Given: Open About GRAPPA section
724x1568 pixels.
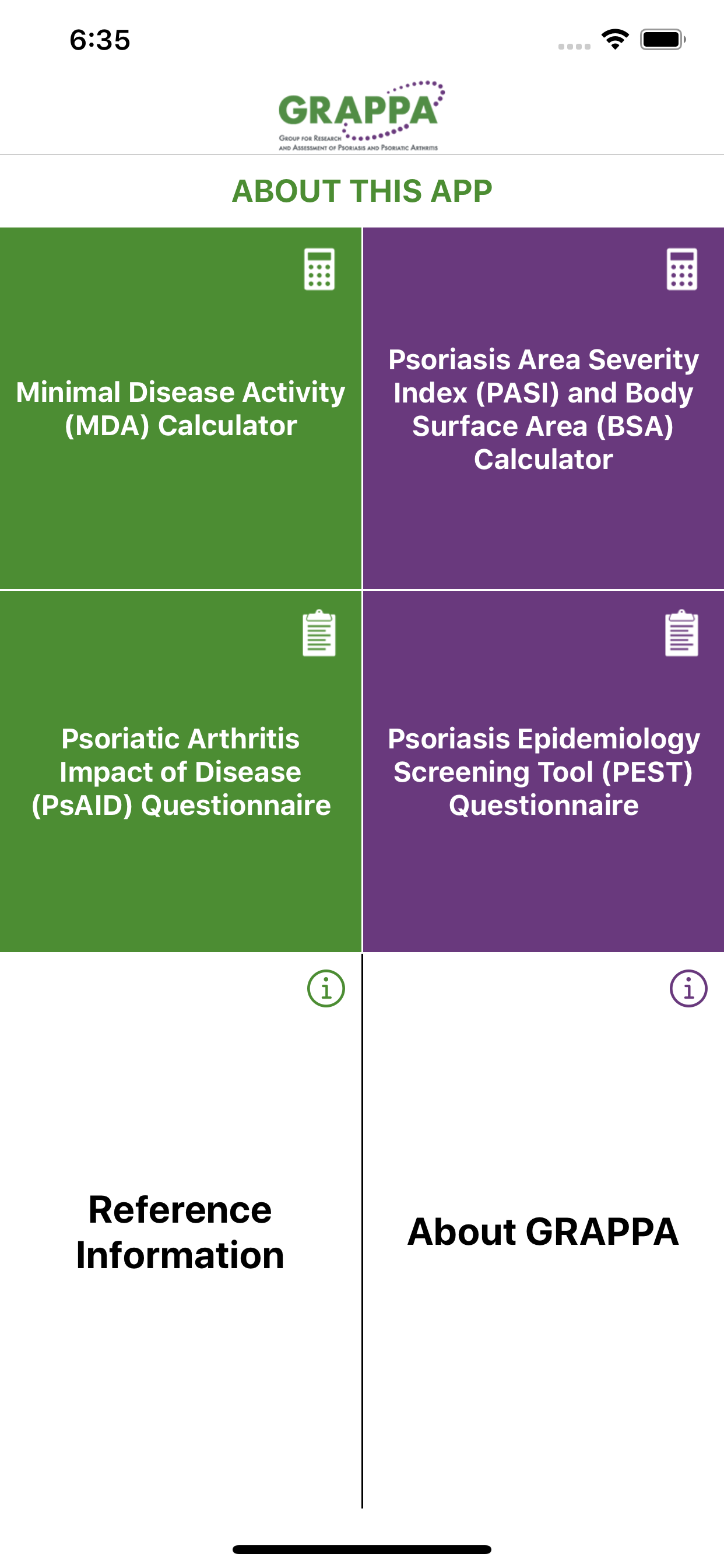Looking at the screenshot, I should click(543, 1231).
